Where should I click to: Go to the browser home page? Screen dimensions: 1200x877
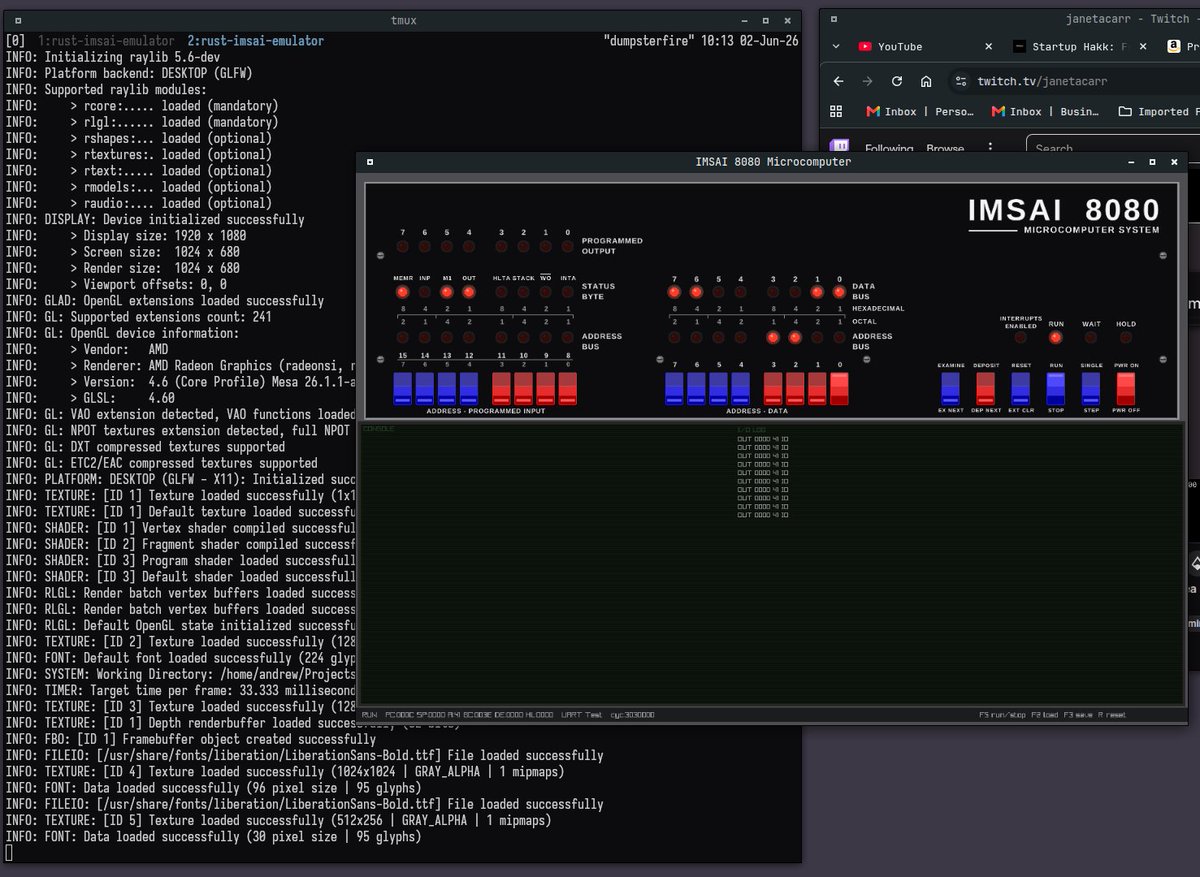coord(926,81)
